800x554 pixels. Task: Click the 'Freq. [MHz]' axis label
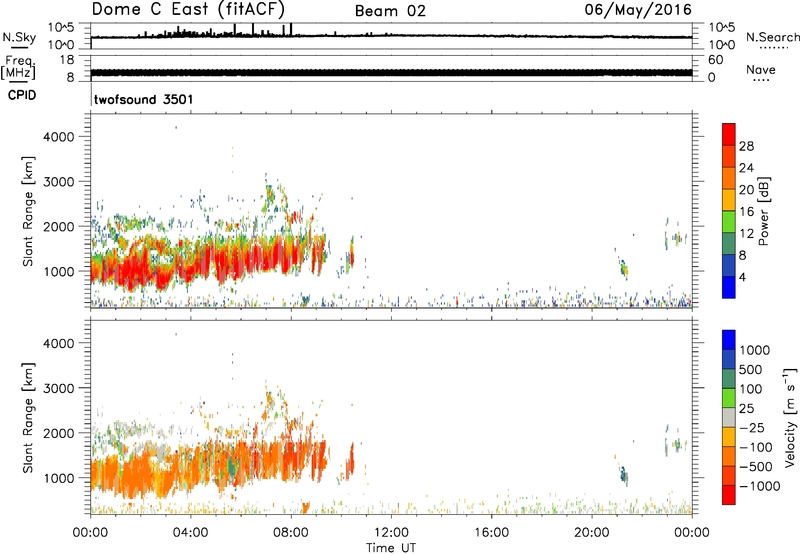click(x=19, y=67)
